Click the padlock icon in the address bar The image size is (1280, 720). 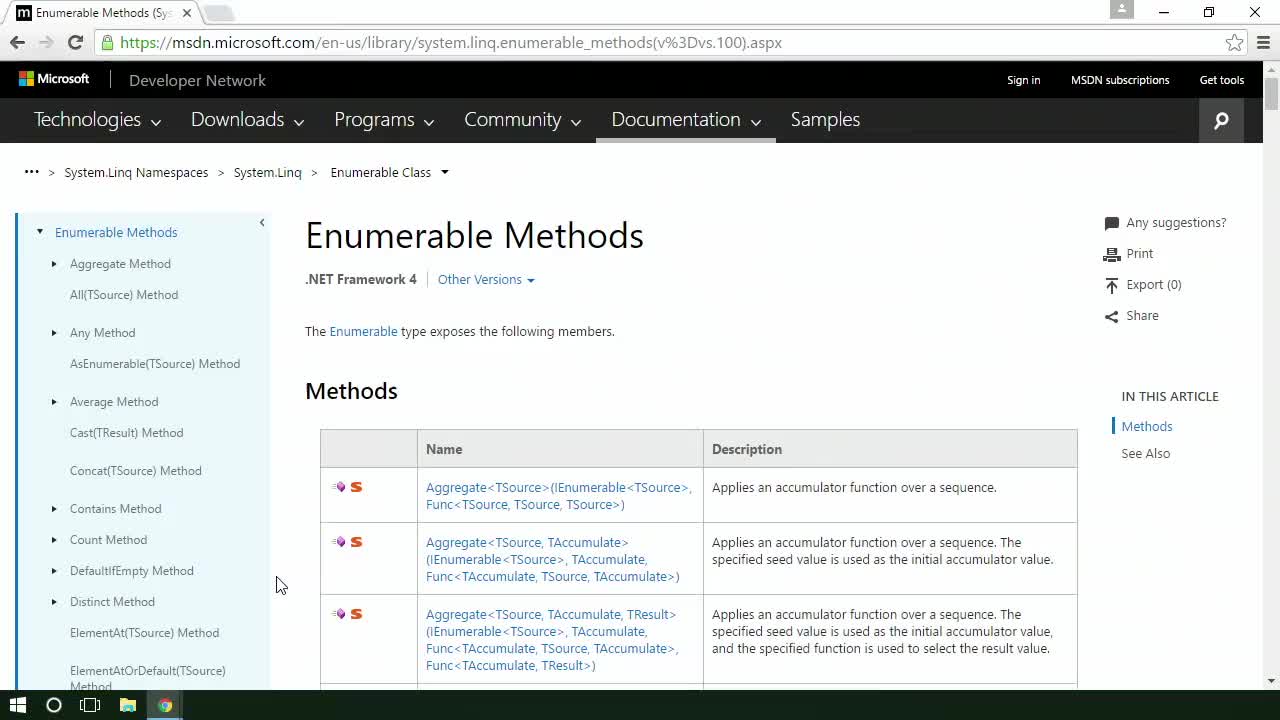[x=106, y=43]
